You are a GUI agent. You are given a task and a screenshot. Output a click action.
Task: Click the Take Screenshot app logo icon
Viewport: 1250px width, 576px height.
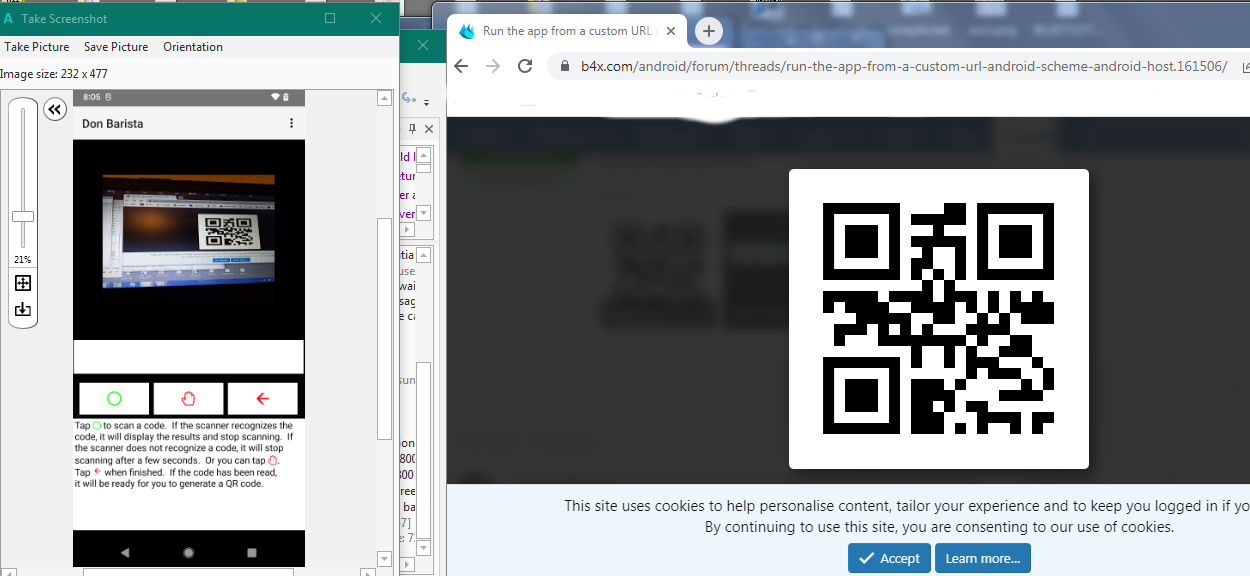9,19
